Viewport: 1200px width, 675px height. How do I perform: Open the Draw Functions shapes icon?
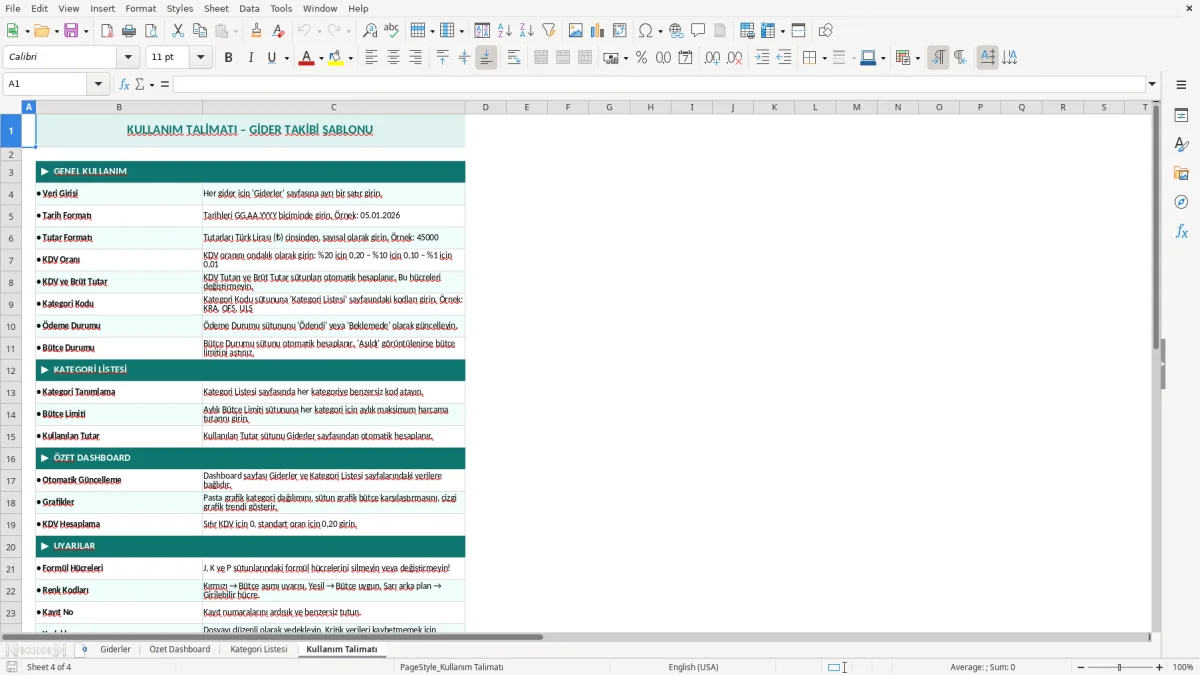(826, 31)
